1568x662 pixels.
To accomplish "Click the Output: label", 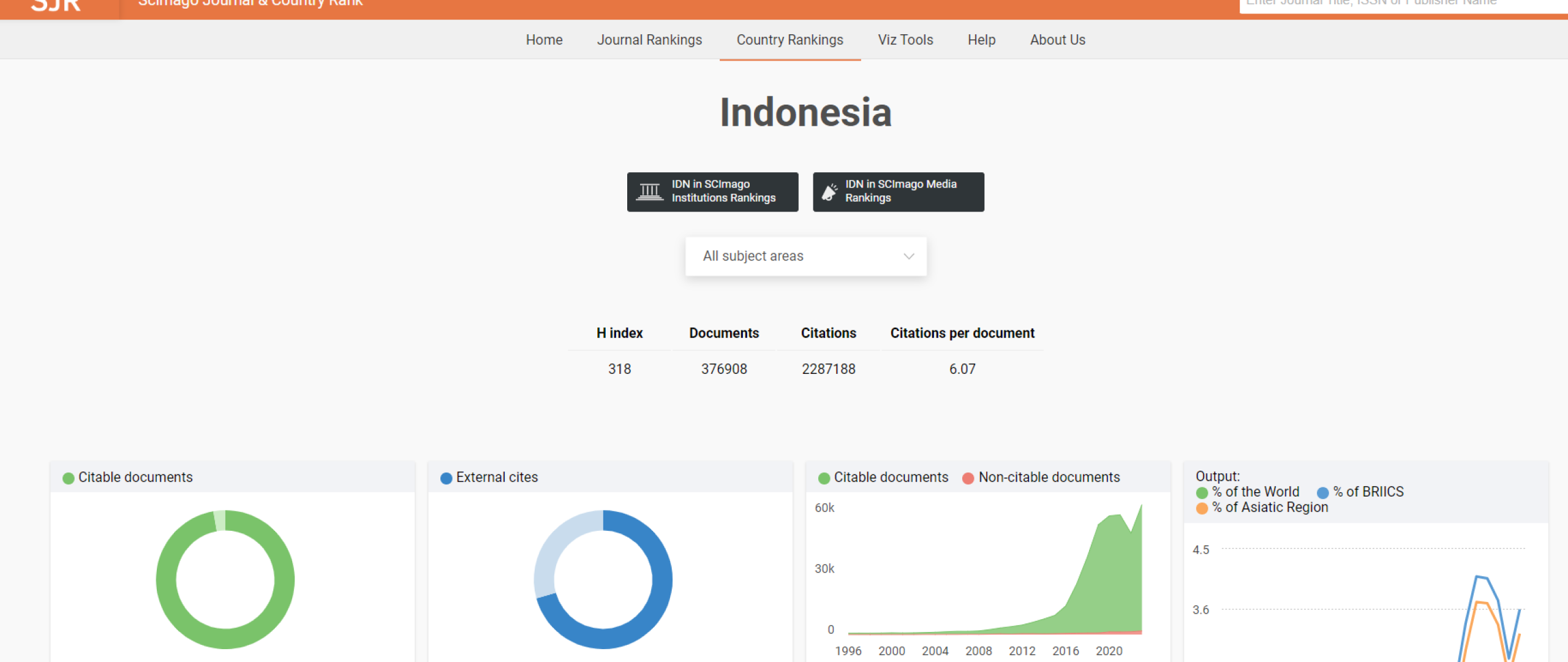I will point(1217,476).
